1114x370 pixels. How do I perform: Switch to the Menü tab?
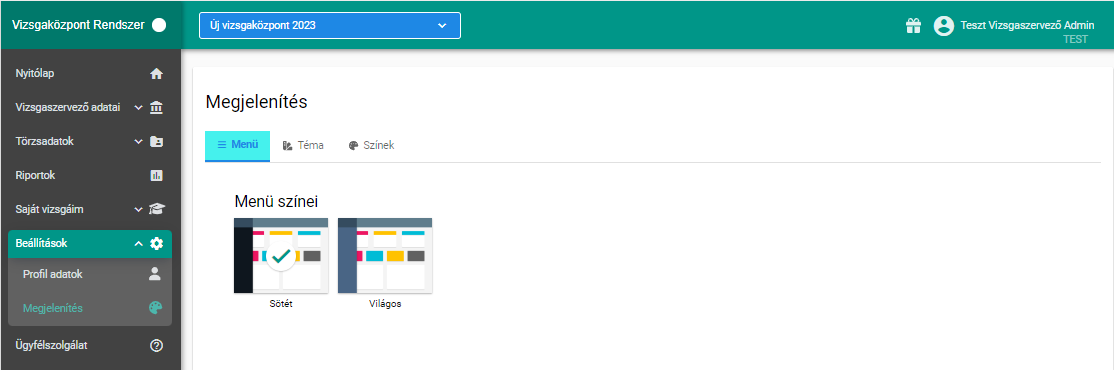tap(237, 146)
